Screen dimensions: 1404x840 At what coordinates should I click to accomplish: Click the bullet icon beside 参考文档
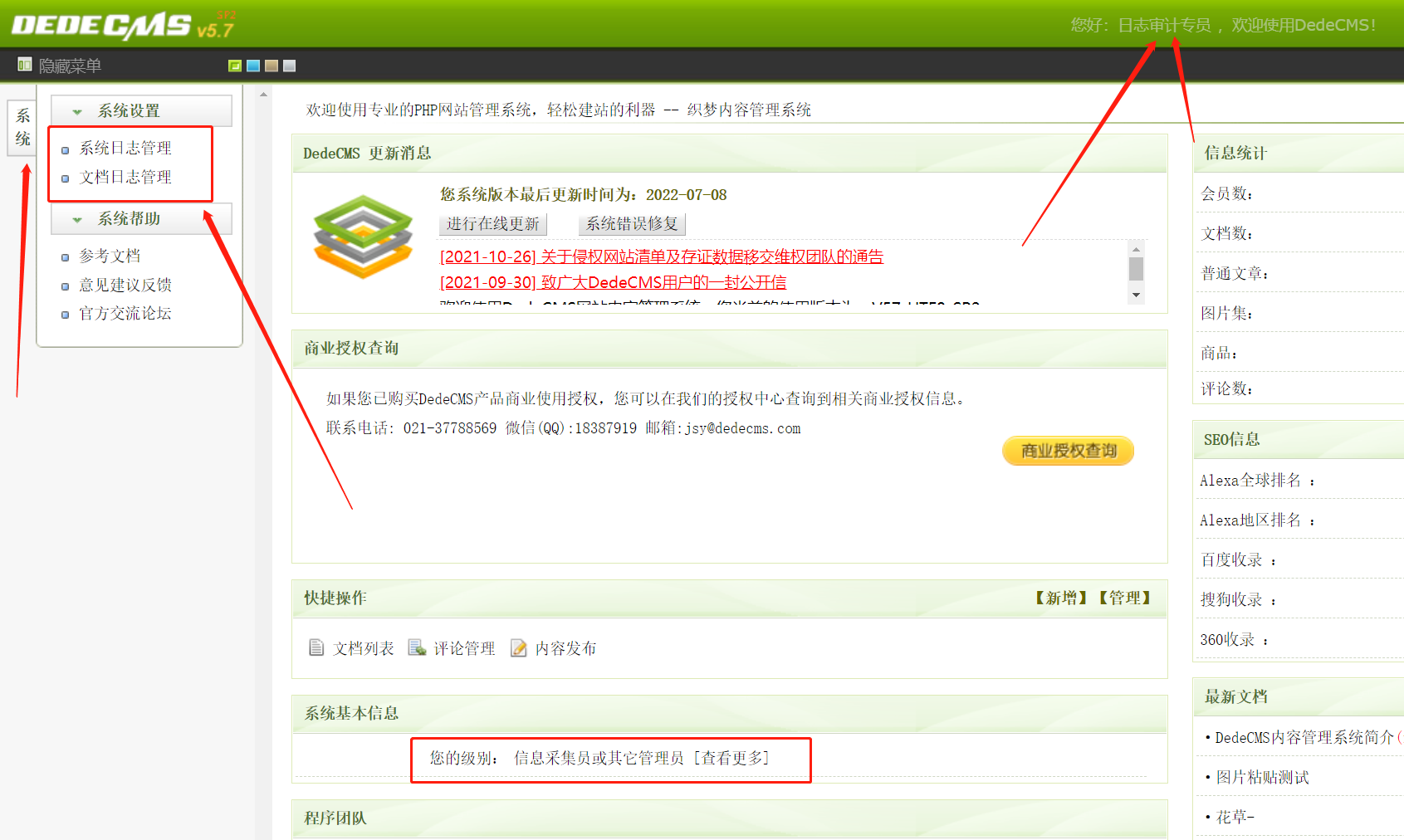click(66, 257)
